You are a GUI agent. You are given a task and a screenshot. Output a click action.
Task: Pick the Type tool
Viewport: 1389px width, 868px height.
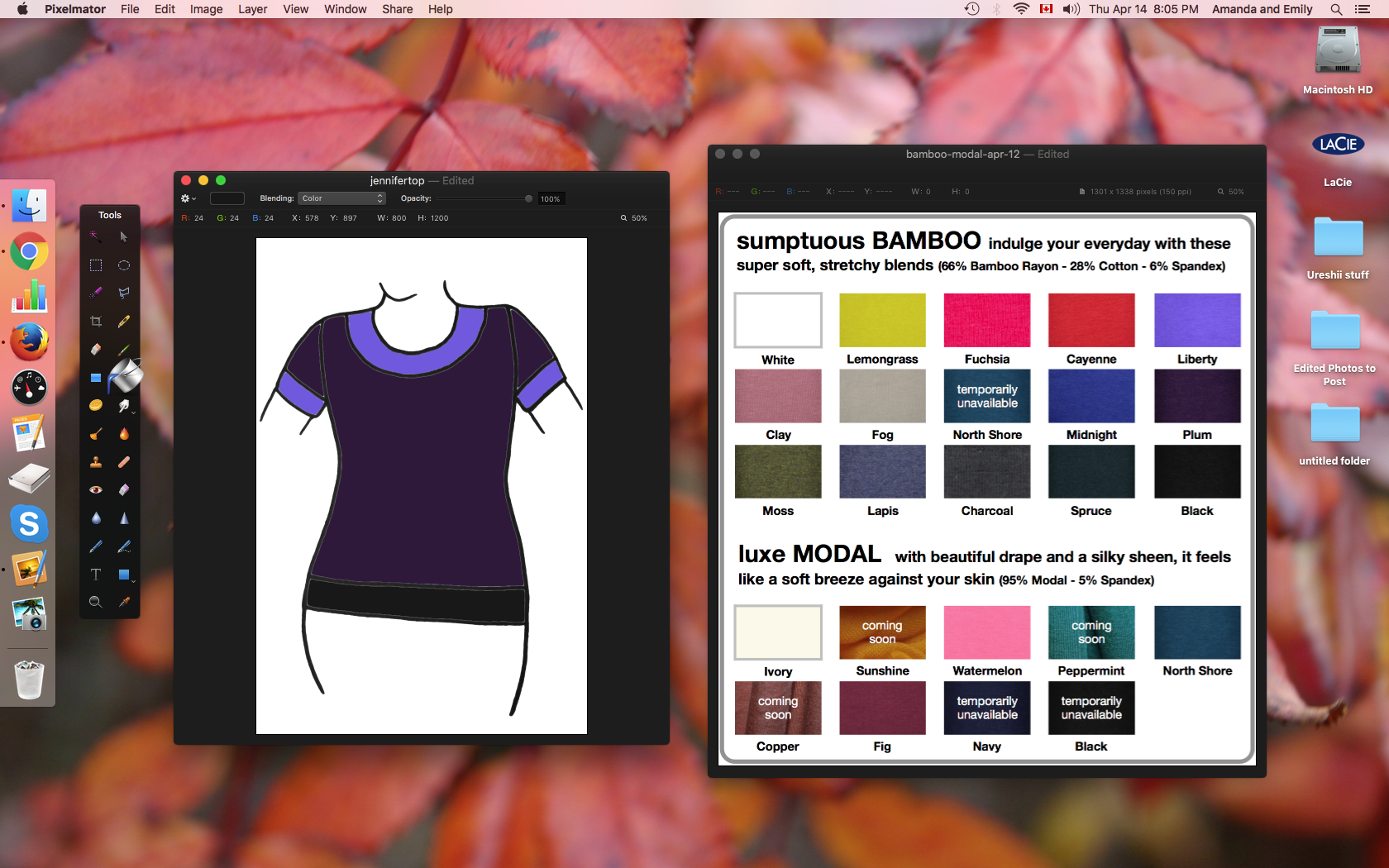coord(96,575)
